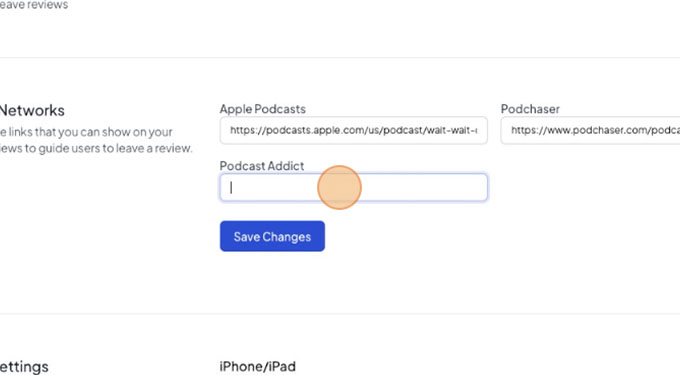This screenshot has height=375, width=680.
Task: Click the orange cursor highlight circle
Action: coord(339,187)
